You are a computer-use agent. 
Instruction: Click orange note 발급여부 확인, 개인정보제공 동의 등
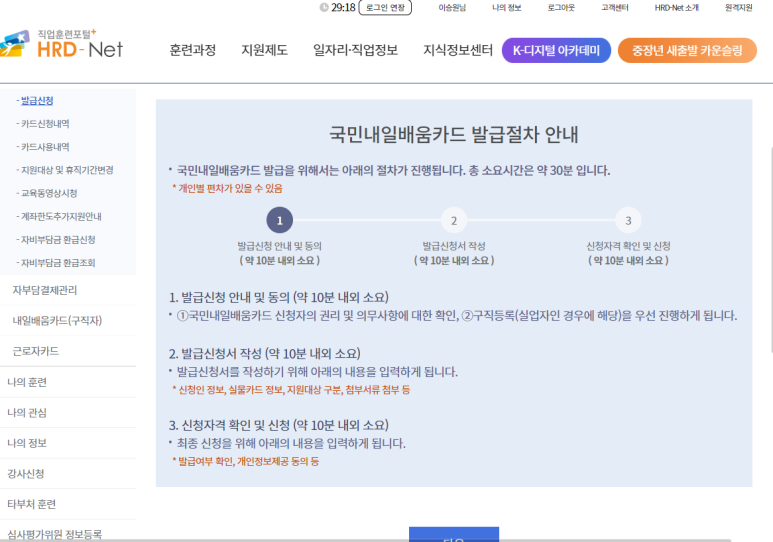coord(246,462)
